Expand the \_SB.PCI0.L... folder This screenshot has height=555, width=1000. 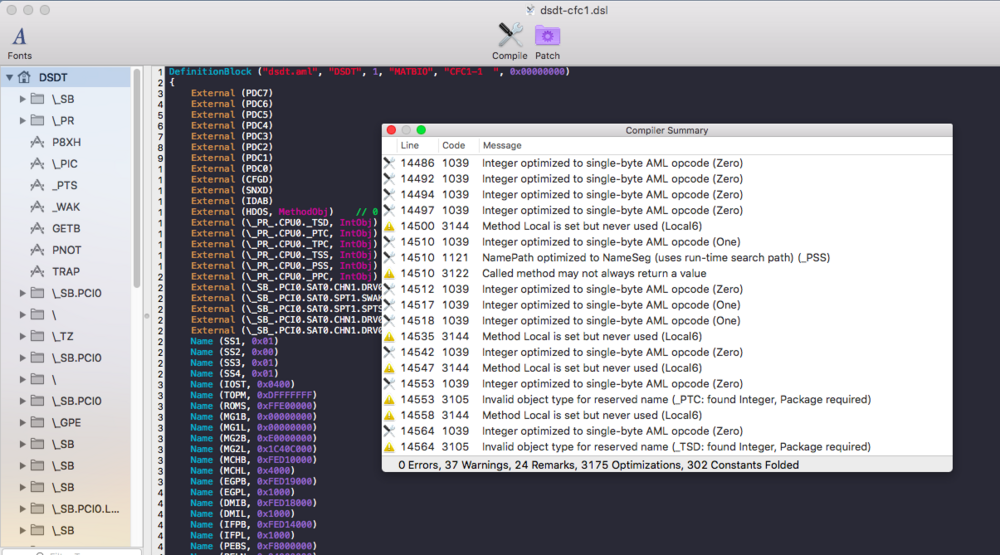click(x=24, y=508)
